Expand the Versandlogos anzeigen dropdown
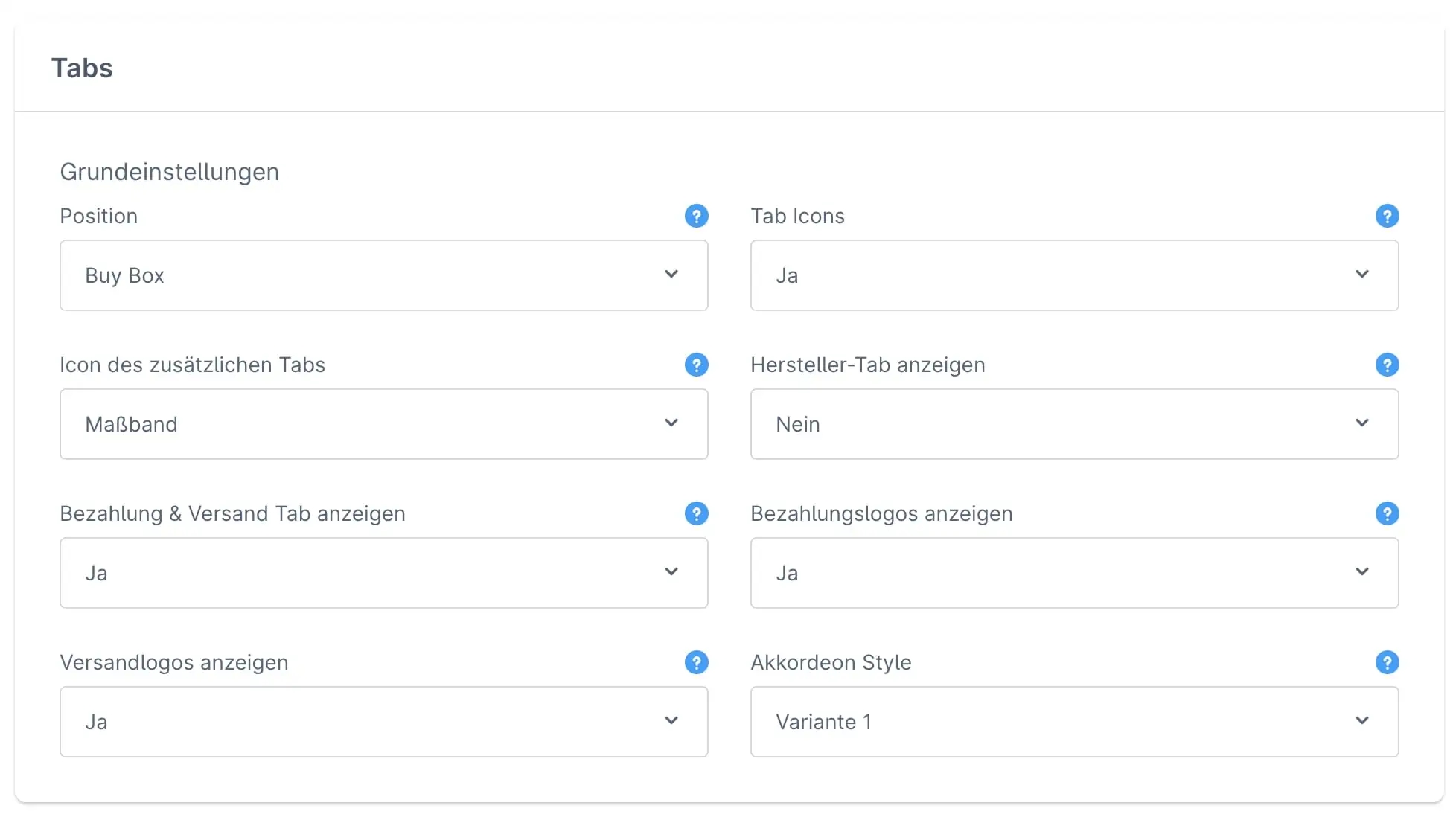The height and width of the screenshot is (817, 1456). [x=383, y=722]
